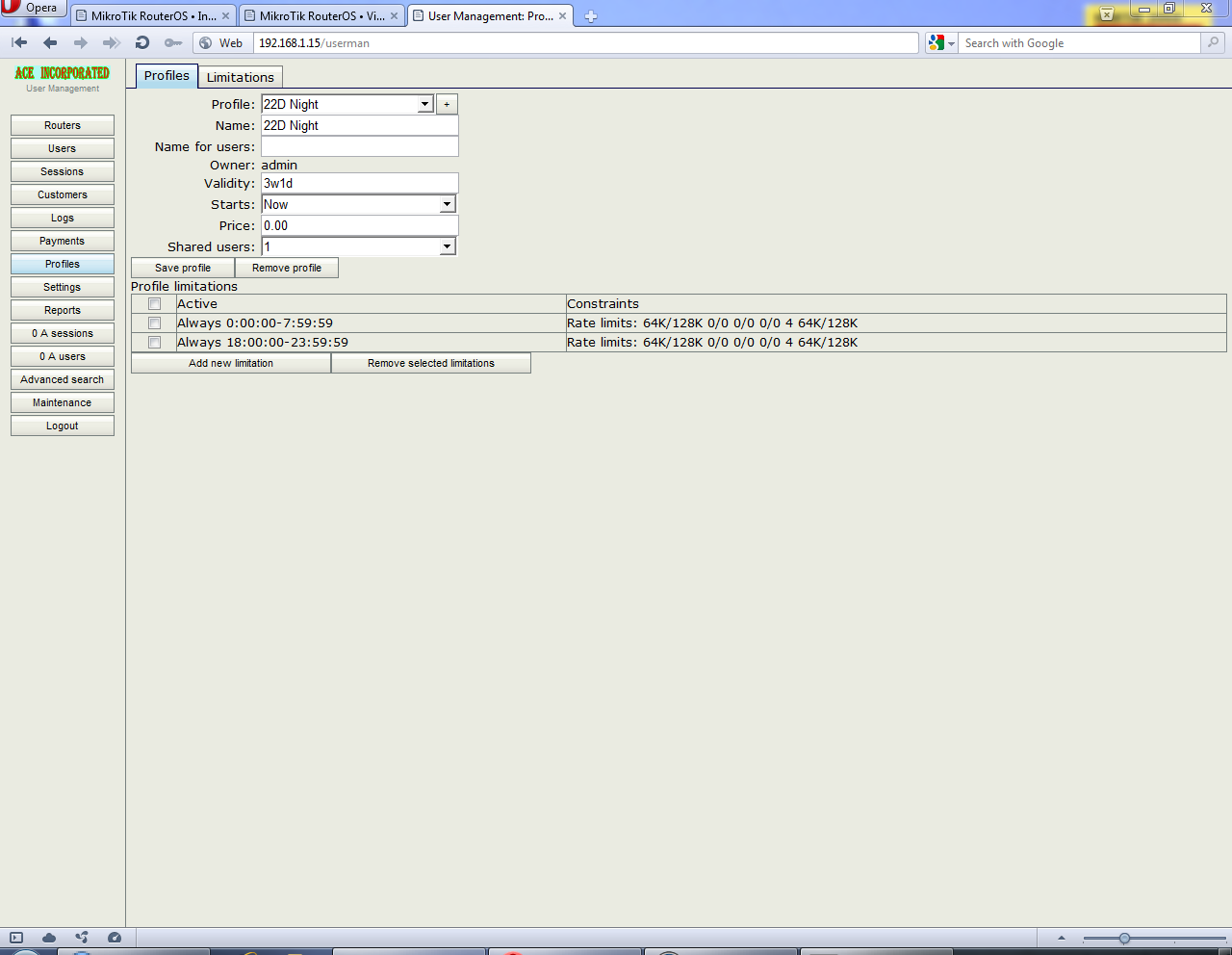1232x955 pixels.
Task: Go forward using the forward arrow
Action: [81, 42]
